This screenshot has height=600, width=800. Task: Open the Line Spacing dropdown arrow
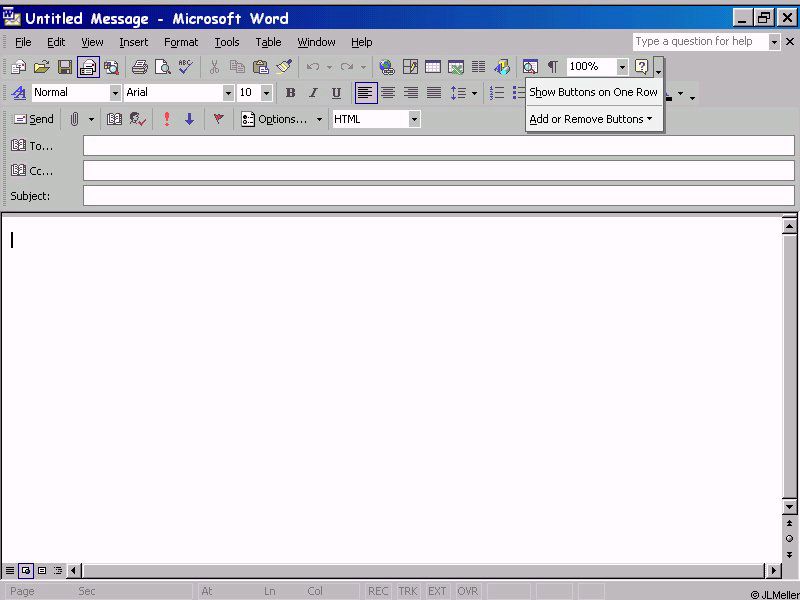(x=474, y=93)
